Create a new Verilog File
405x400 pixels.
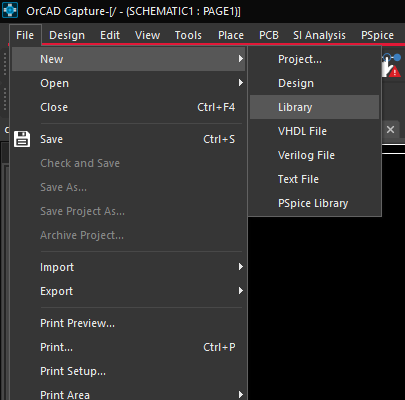(314, 155)
